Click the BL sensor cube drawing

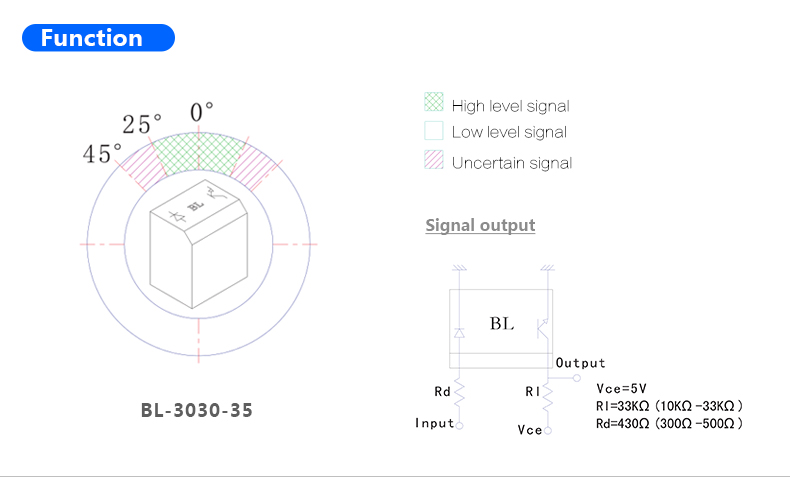[x=199, y=244]
